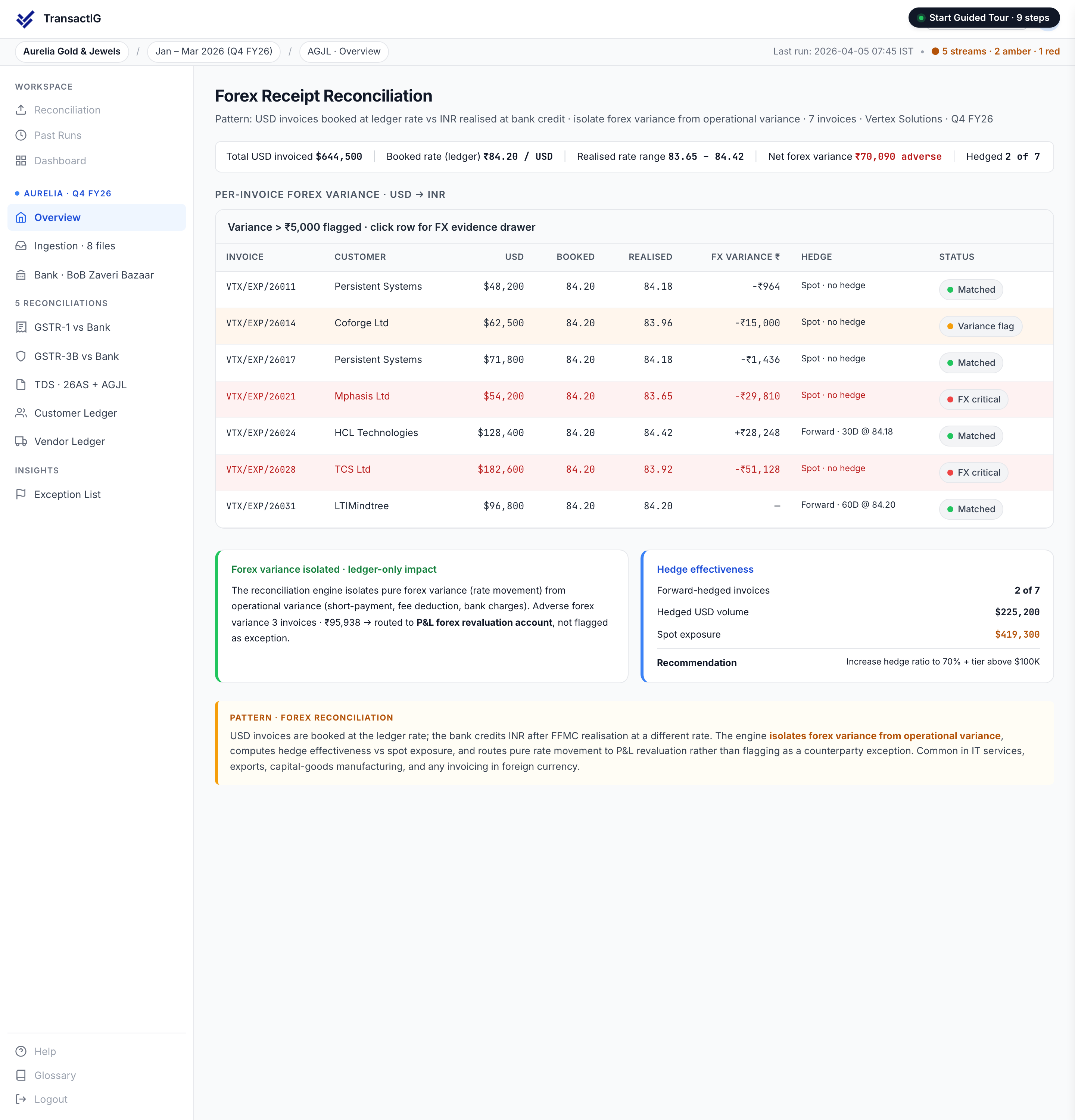Click the Help question-mark icon

click(x=21, y=1051)
